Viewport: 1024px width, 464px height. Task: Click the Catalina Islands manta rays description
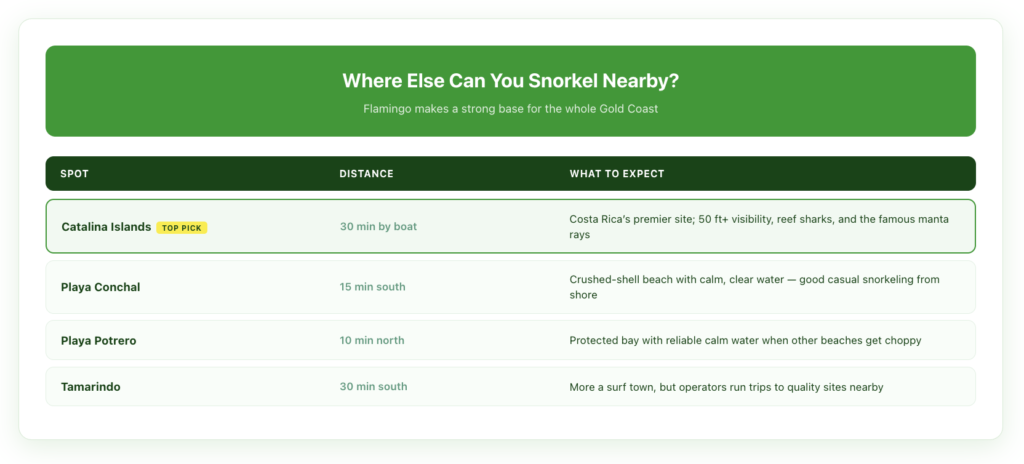tap(759, 227)
